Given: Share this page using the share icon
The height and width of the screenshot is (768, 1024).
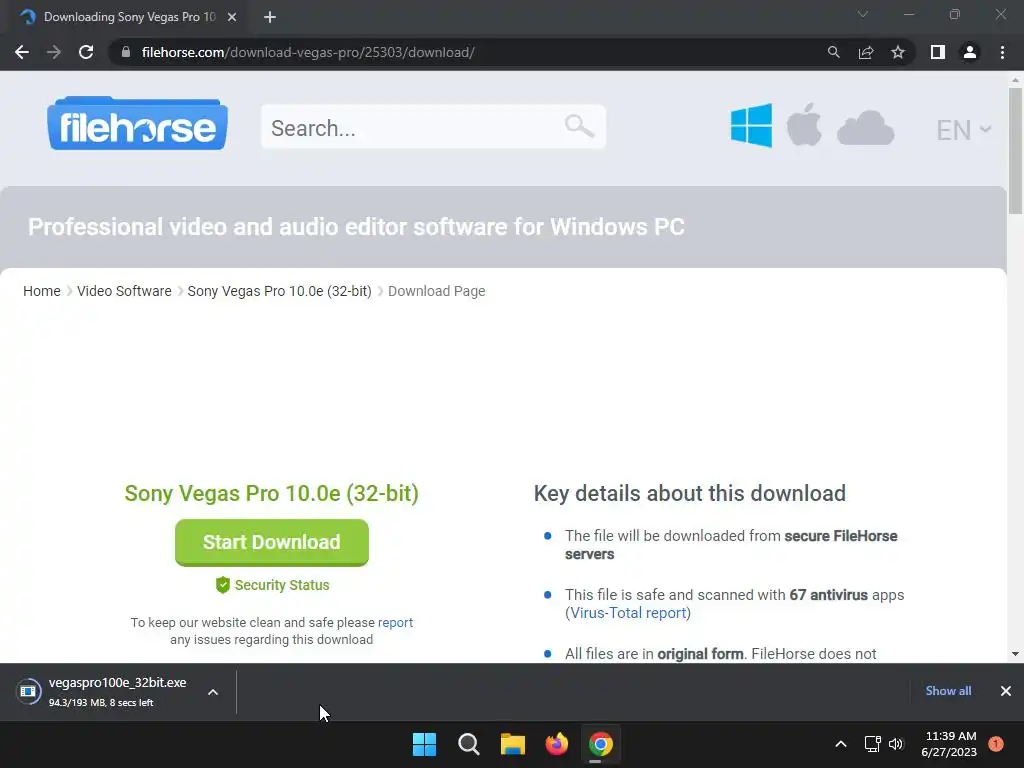Looking at the screenshot, I should tap(866, 52).
